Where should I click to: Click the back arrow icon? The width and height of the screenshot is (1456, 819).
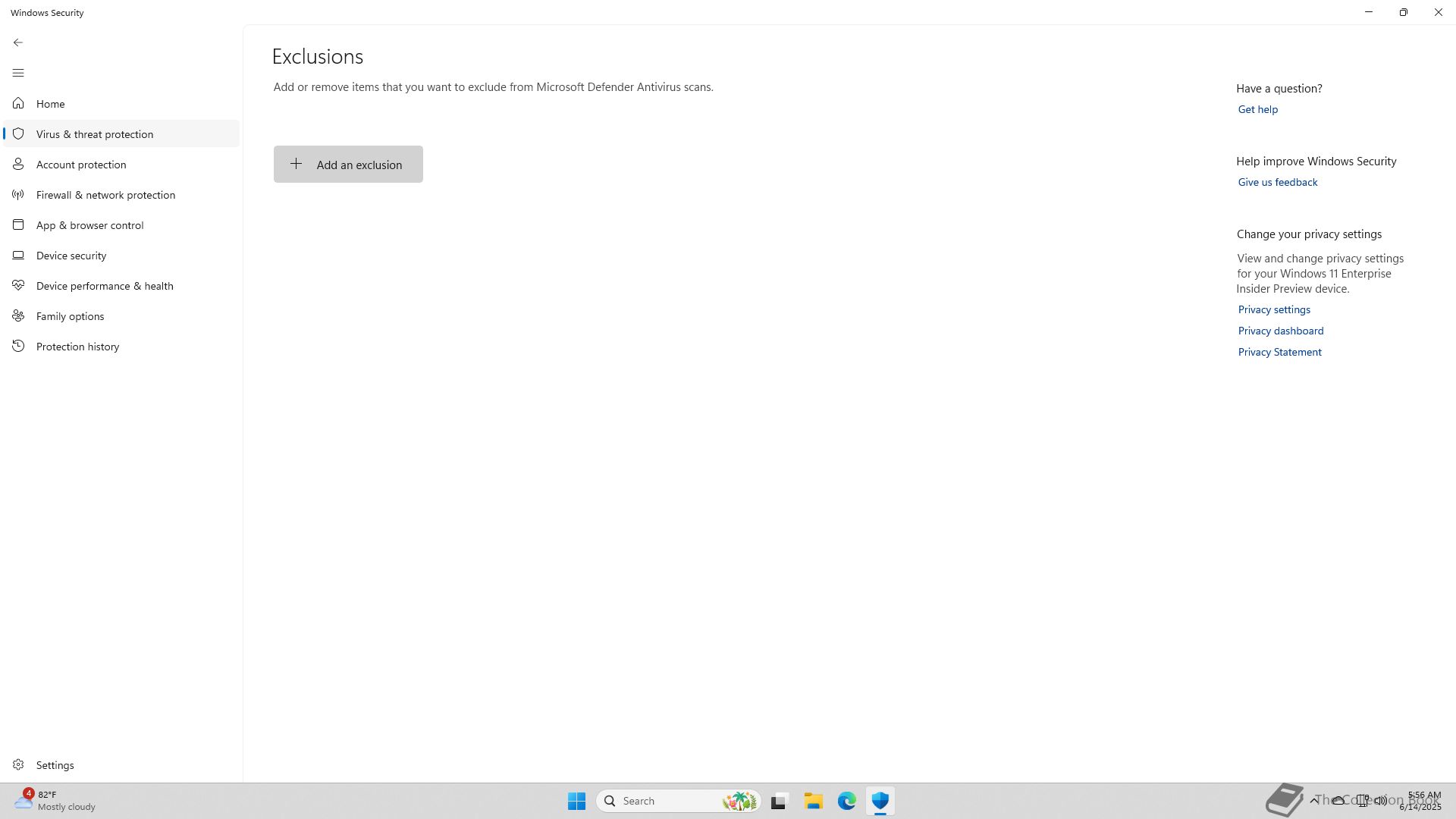18,42
